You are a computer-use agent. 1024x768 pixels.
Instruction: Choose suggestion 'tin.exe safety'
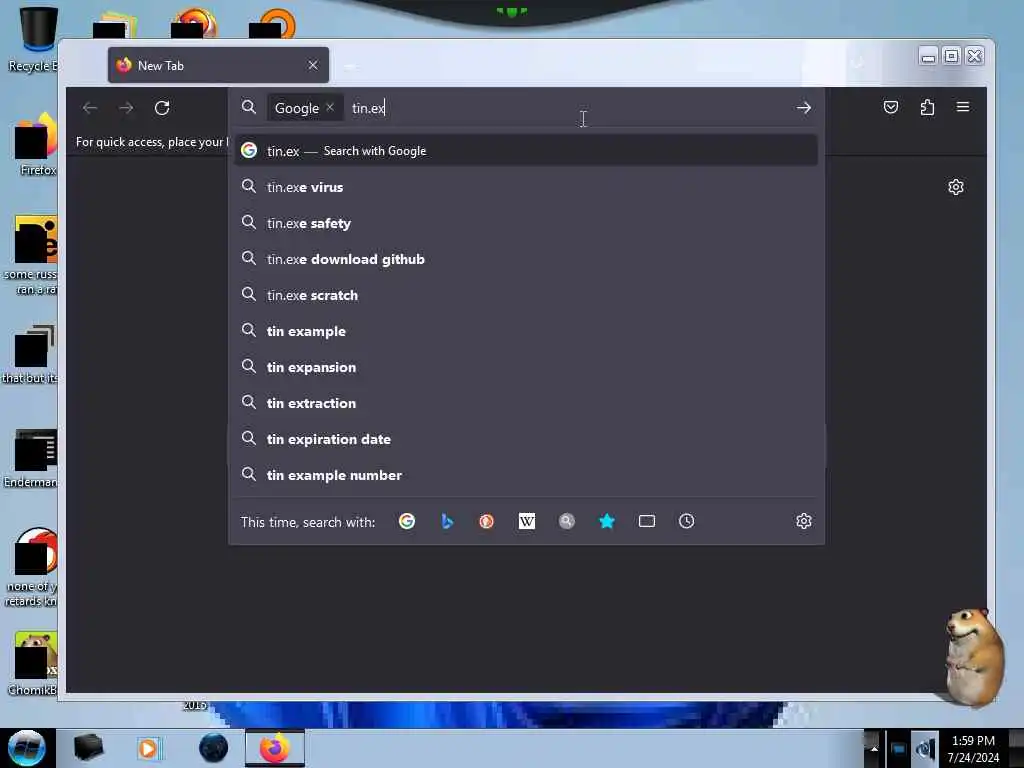[x=526, y=223]
